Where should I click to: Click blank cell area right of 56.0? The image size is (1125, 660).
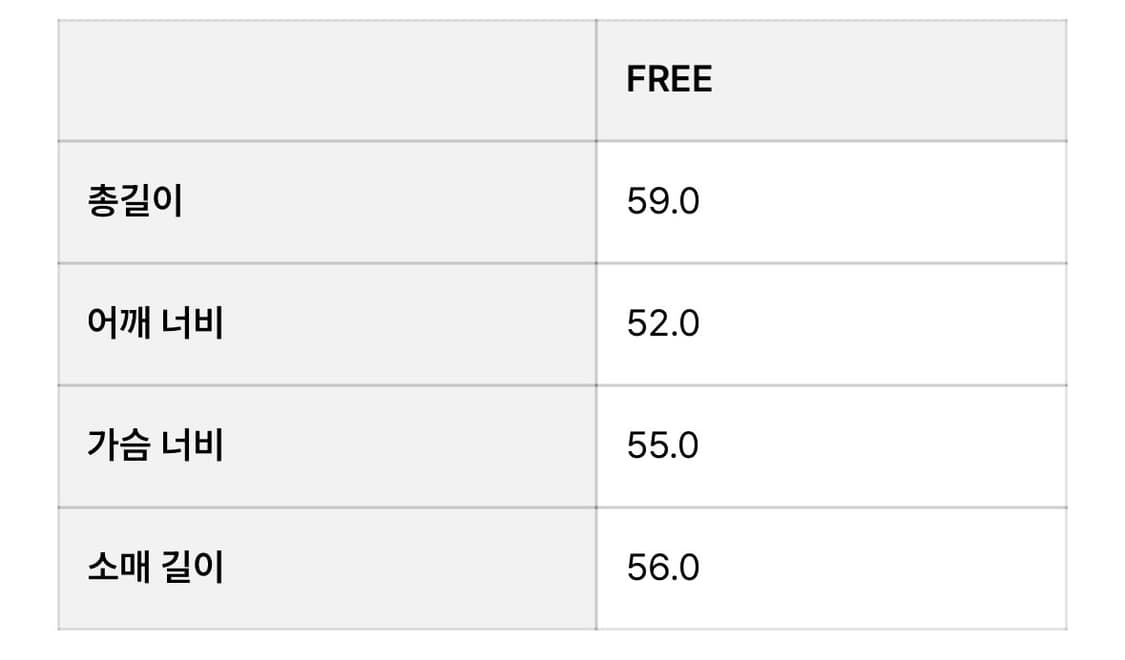click(890, 568)
